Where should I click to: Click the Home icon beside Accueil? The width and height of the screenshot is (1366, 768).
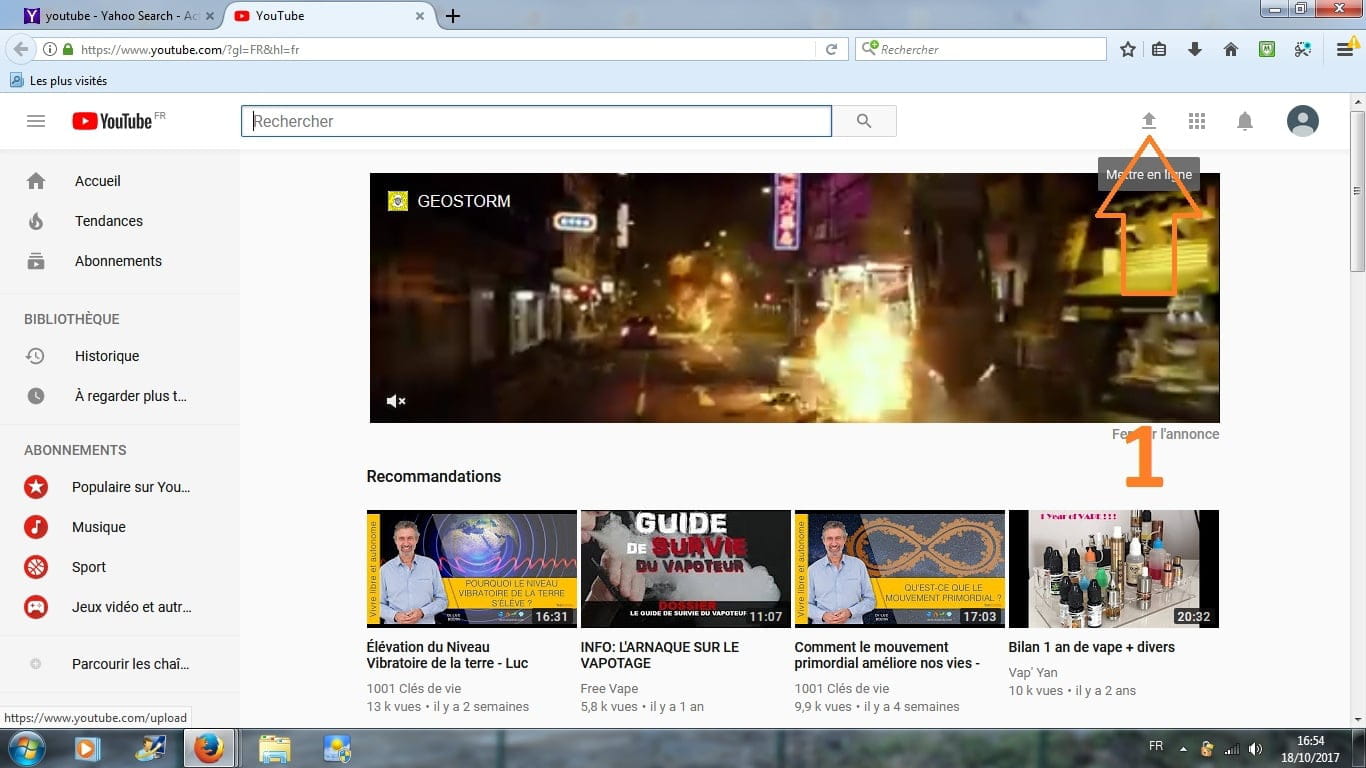pyautogui.click(x=36, y=181)
